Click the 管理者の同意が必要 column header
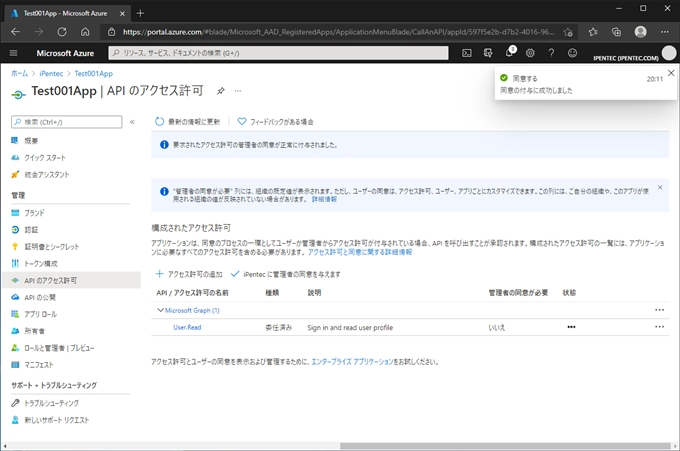The image size is (680, 451). 518,293
